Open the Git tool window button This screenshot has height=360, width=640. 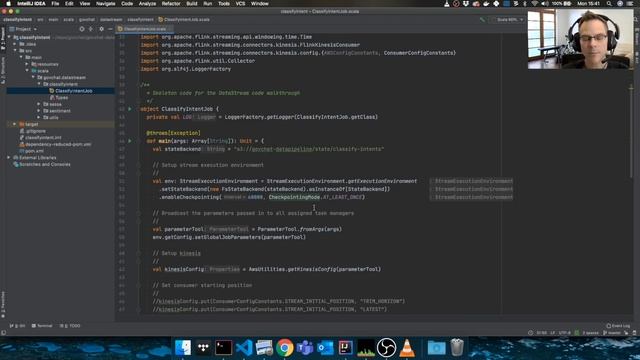pyautogui.click(x=17, y=326)
